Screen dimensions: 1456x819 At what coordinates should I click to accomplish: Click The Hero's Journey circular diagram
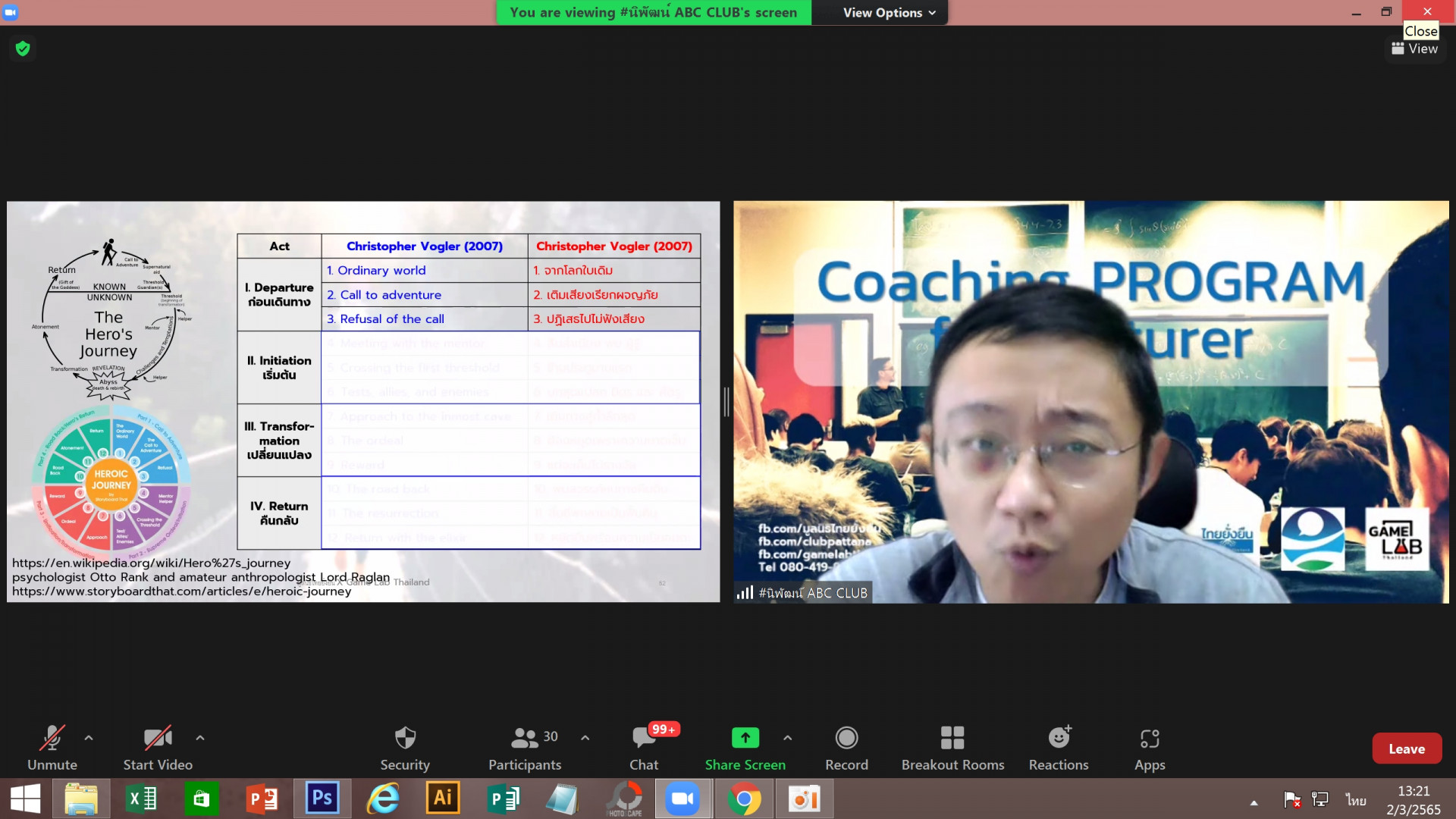[x=110, y=320]
